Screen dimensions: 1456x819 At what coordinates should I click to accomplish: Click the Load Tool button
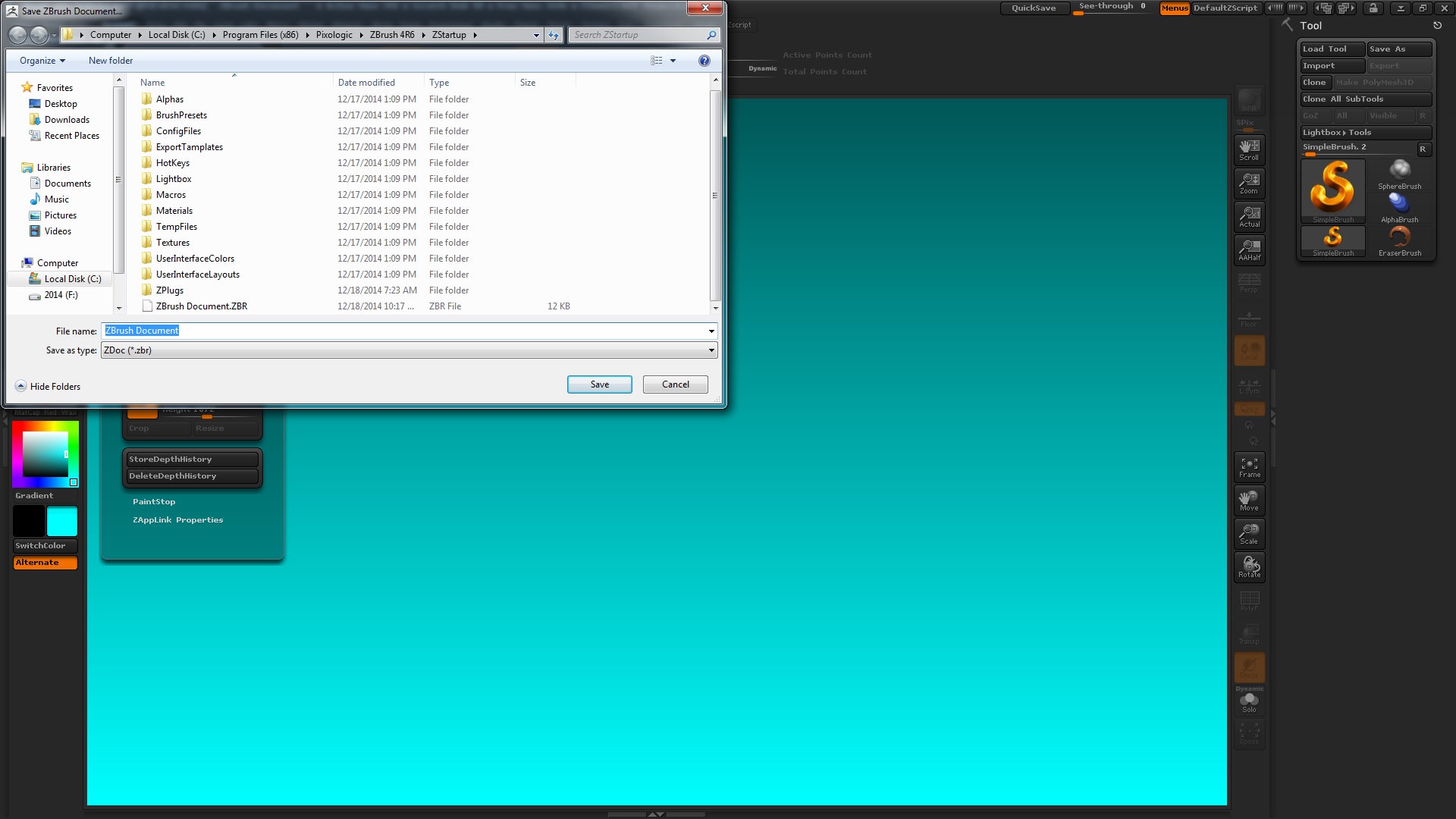1332,49
